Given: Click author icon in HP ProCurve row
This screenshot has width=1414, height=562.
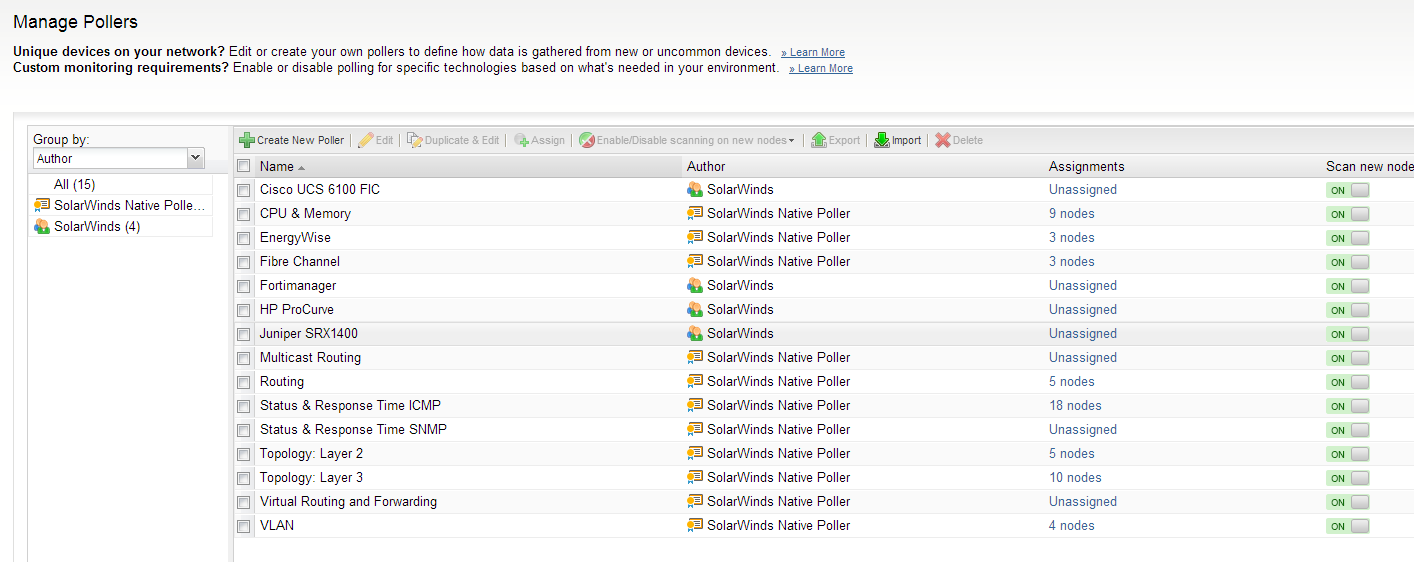Looking at the screenshot, I should (x=695, y=309).
